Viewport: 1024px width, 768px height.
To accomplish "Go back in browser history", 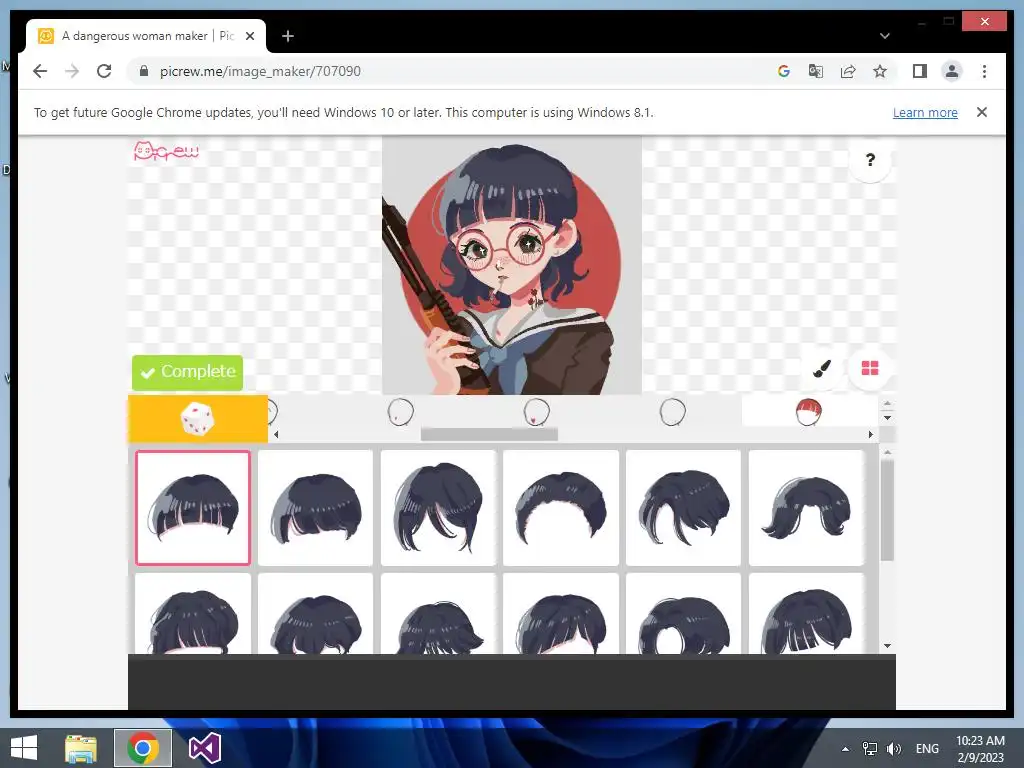I will pos(40,71).
